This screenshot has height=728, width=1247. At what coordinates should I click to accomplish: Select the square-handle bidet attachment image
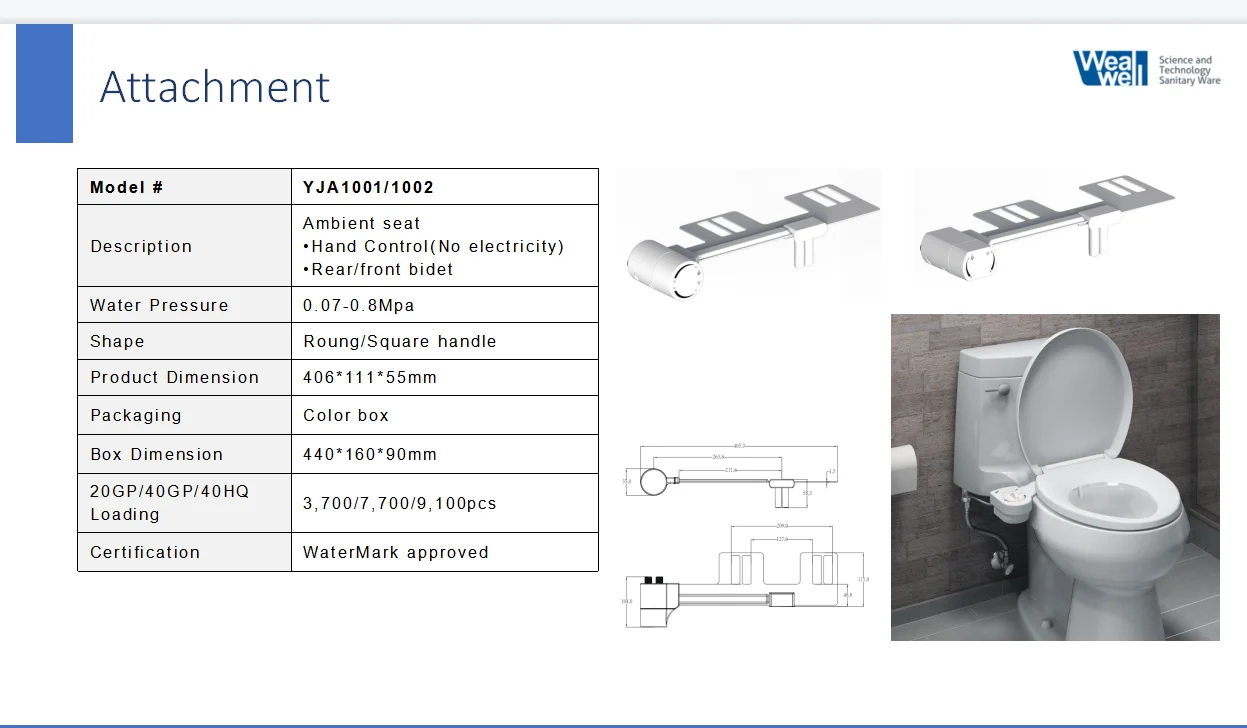(x=1046, y=230)
